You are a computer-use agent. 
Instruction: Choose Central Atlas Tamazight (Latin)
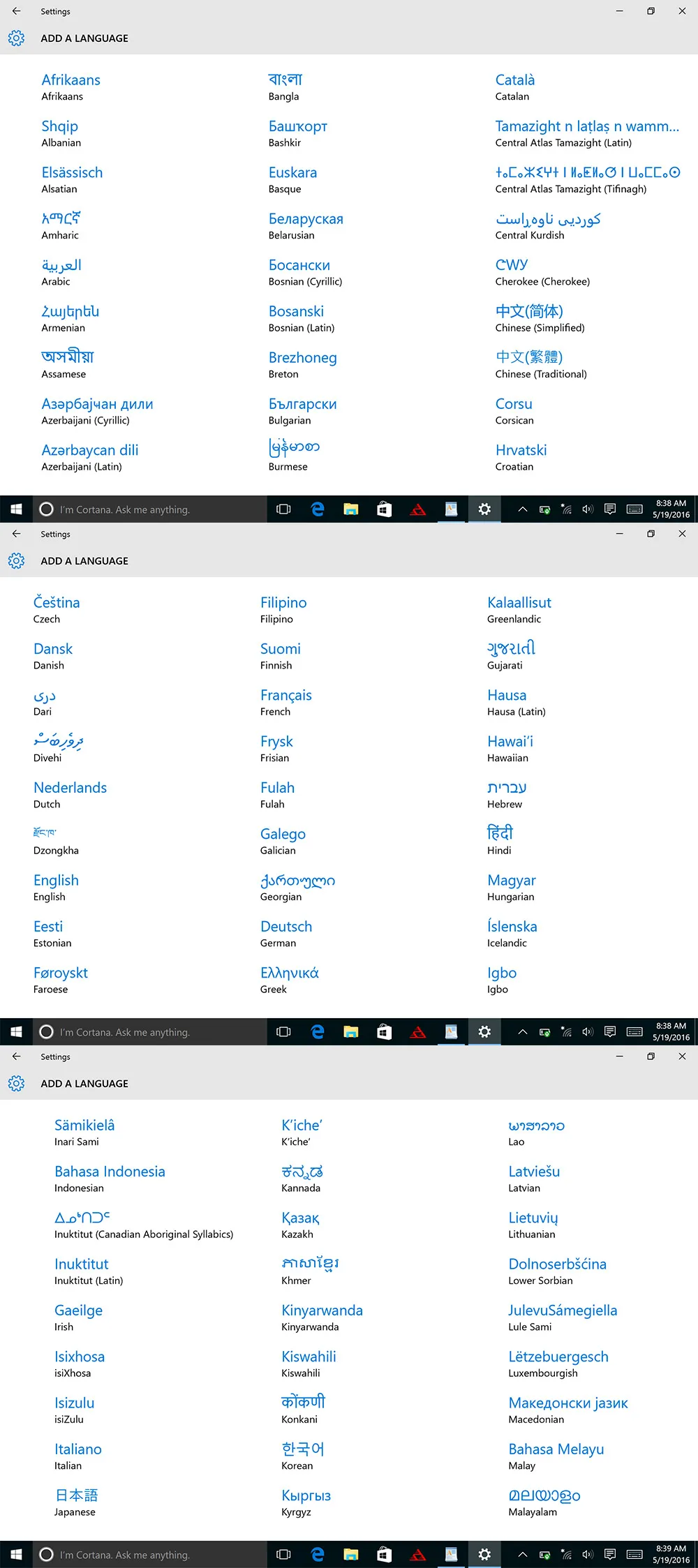pos(587,133)
